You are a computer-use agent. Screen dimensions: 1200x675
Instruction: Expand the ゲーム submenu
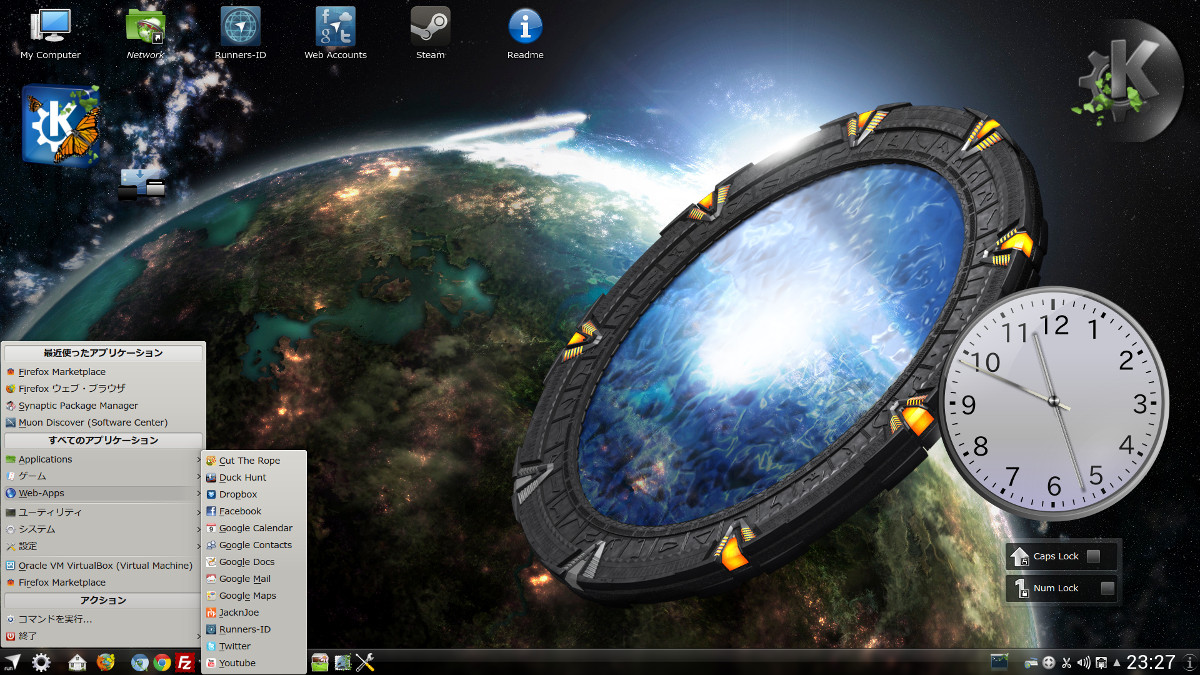tap(104, 476)
